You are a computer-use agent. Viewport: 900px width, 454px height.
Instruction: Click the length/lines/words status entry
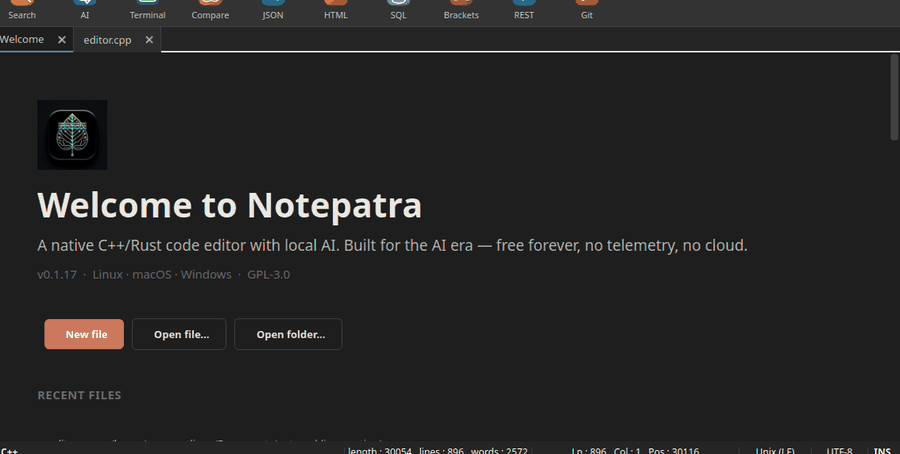coord(438,451)
